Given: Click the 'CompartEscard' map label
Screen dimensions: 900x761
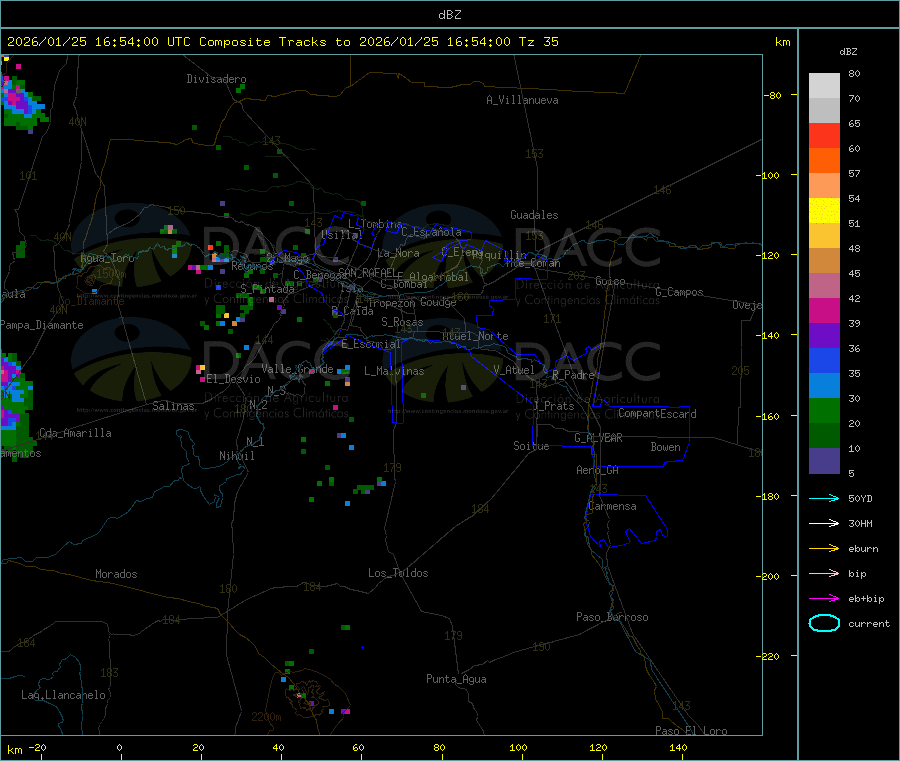Looking at the screenshot, I should pos(657,413).
